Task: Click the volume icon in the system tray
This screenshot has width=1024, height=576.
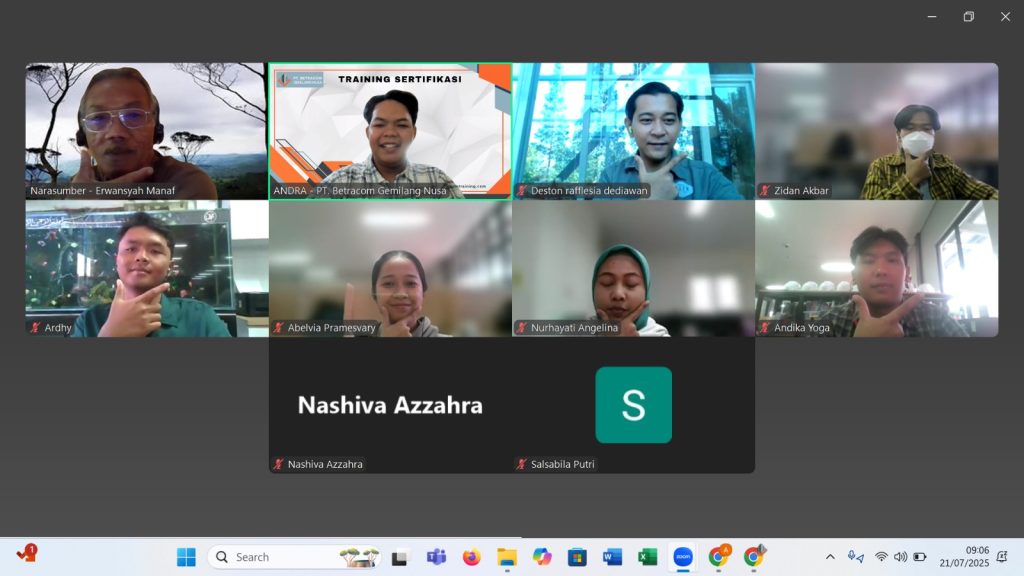Action: tap(900, 557)
